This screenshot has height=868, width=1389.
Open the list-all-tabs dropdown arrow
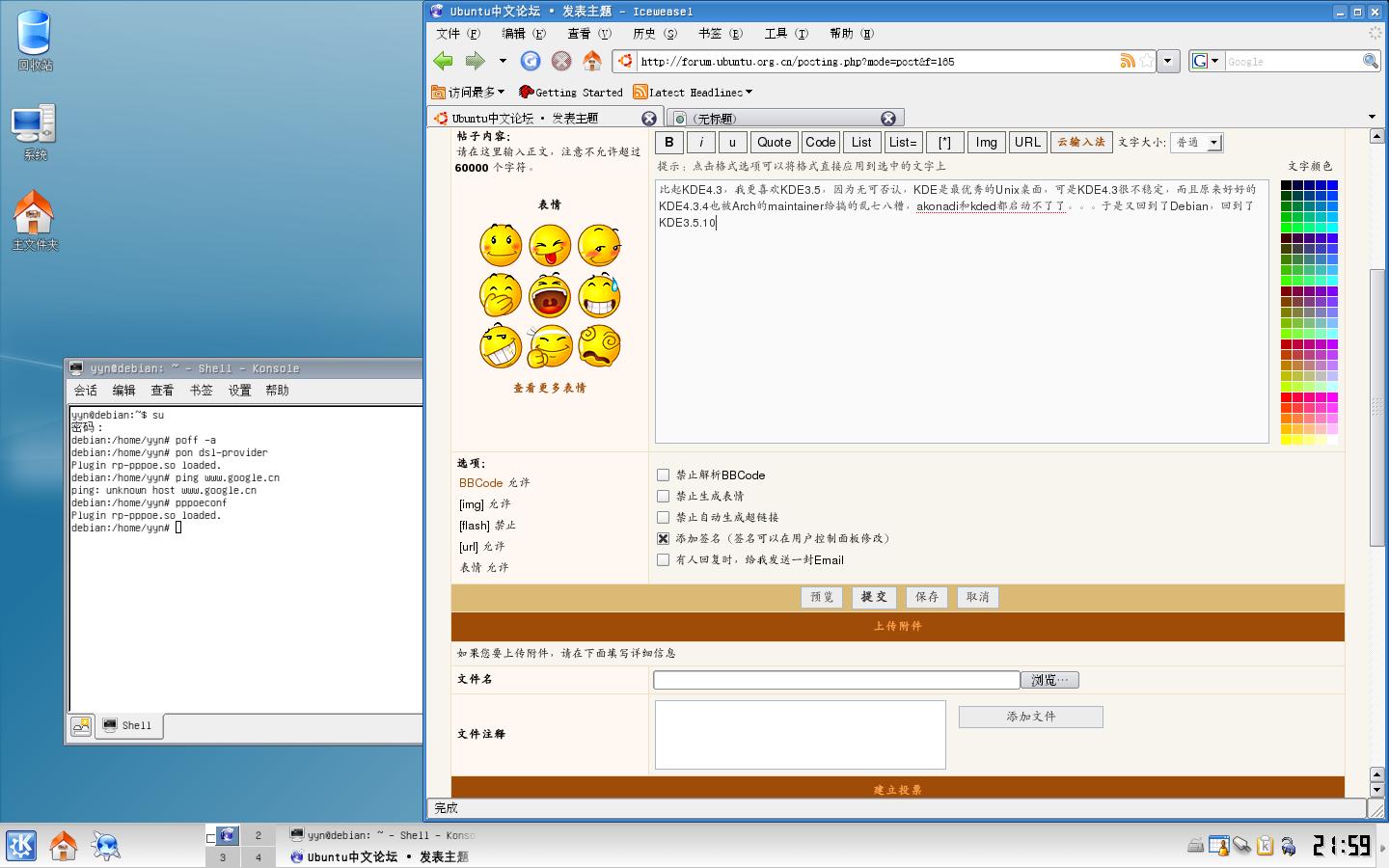pos(1373,118)
